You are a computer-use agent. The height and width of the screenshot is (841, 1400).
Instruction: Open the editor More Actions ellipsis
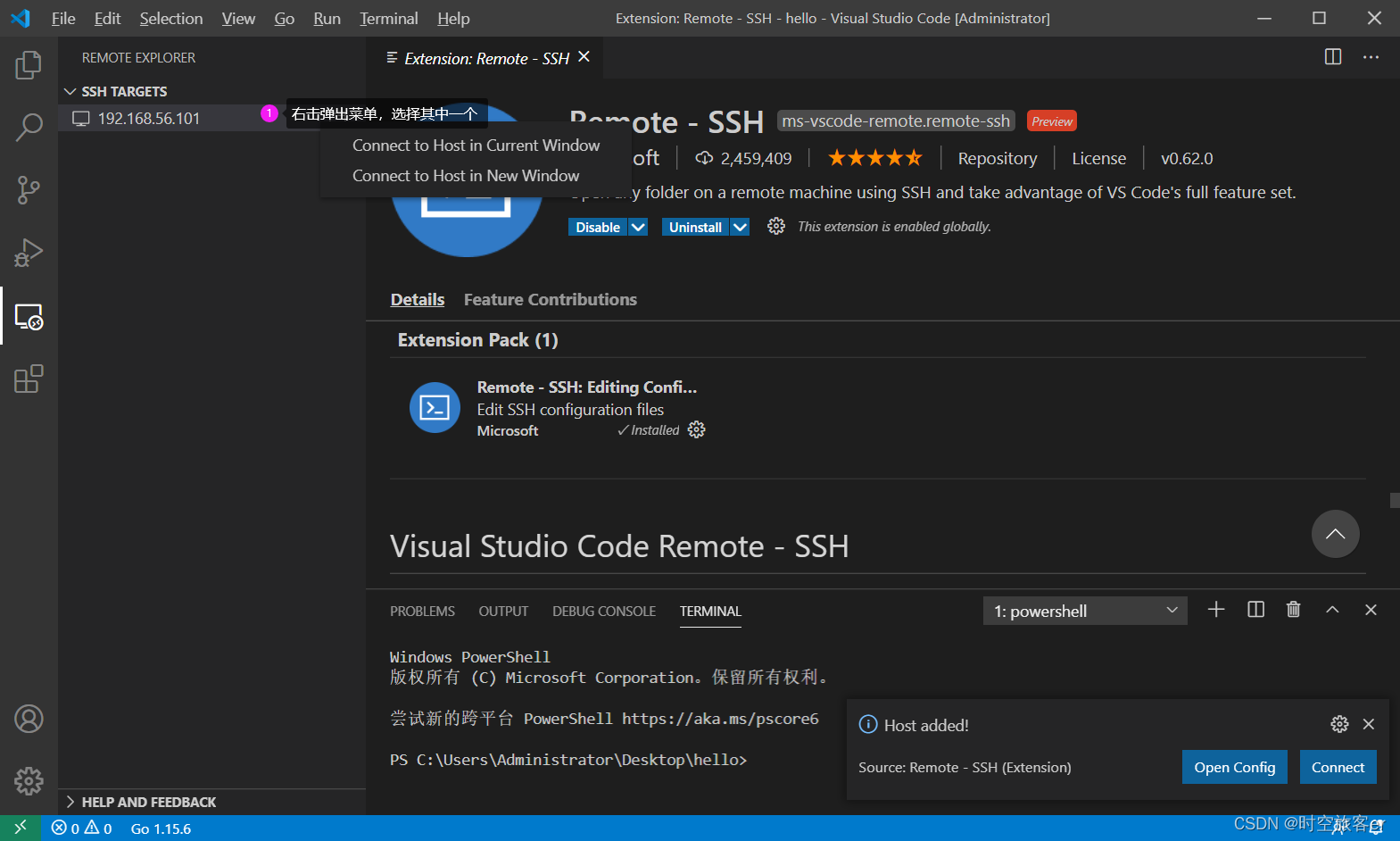coord(1371,57)
